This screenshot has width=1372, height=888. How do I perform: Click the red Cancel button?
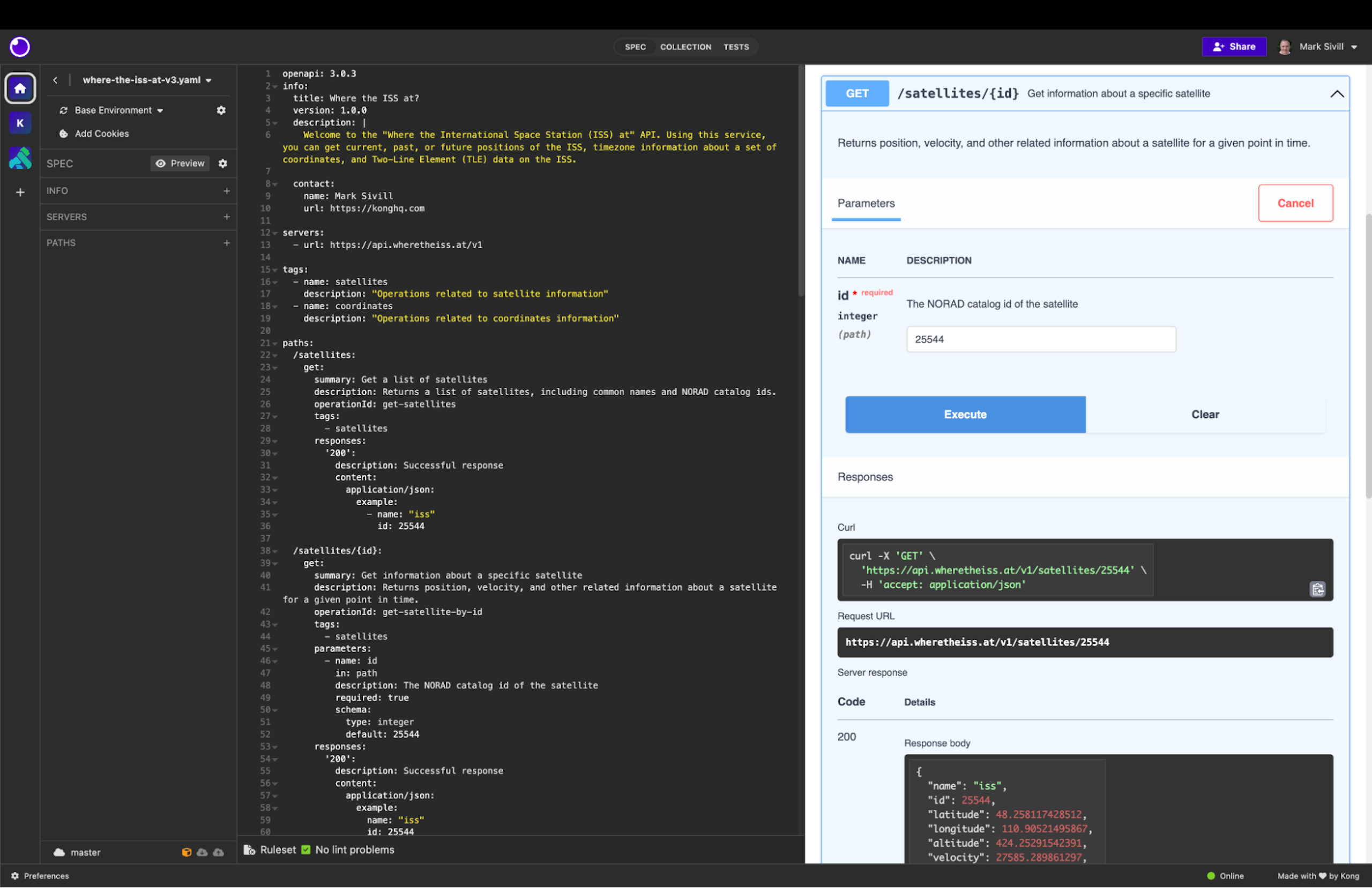coord(1295,203)
